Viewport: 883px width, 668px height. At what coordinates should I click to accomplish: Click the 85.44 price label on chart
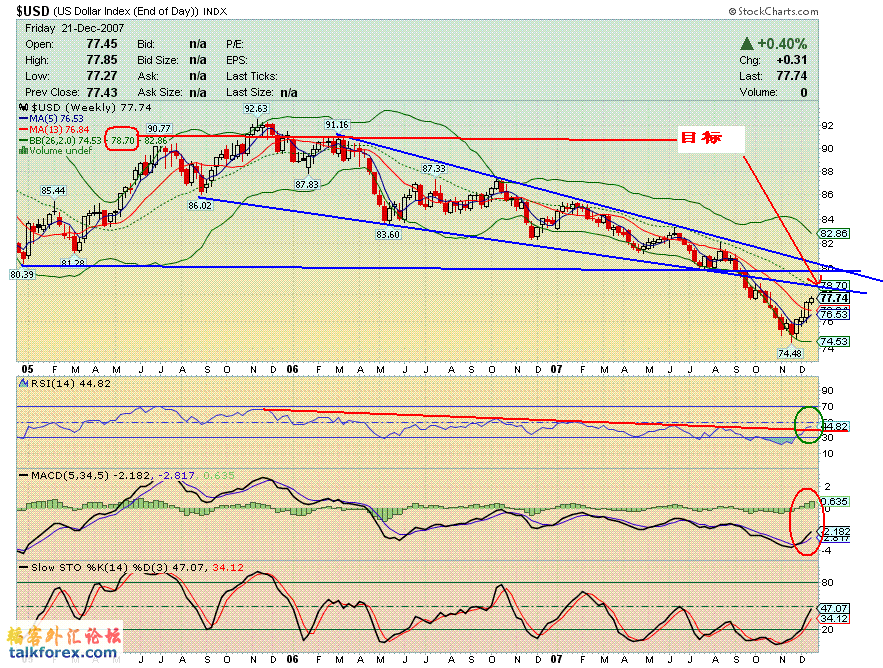(53, 191)
